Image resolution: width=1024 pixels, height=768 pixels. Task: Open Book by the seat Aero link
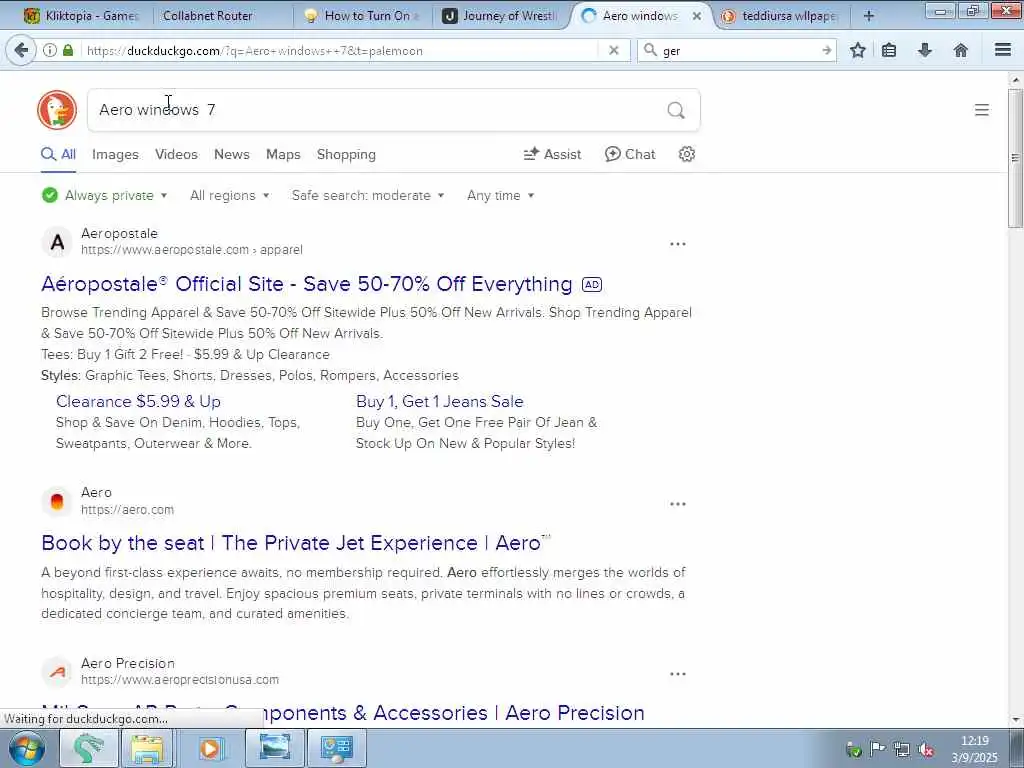[x=295, y=543]
